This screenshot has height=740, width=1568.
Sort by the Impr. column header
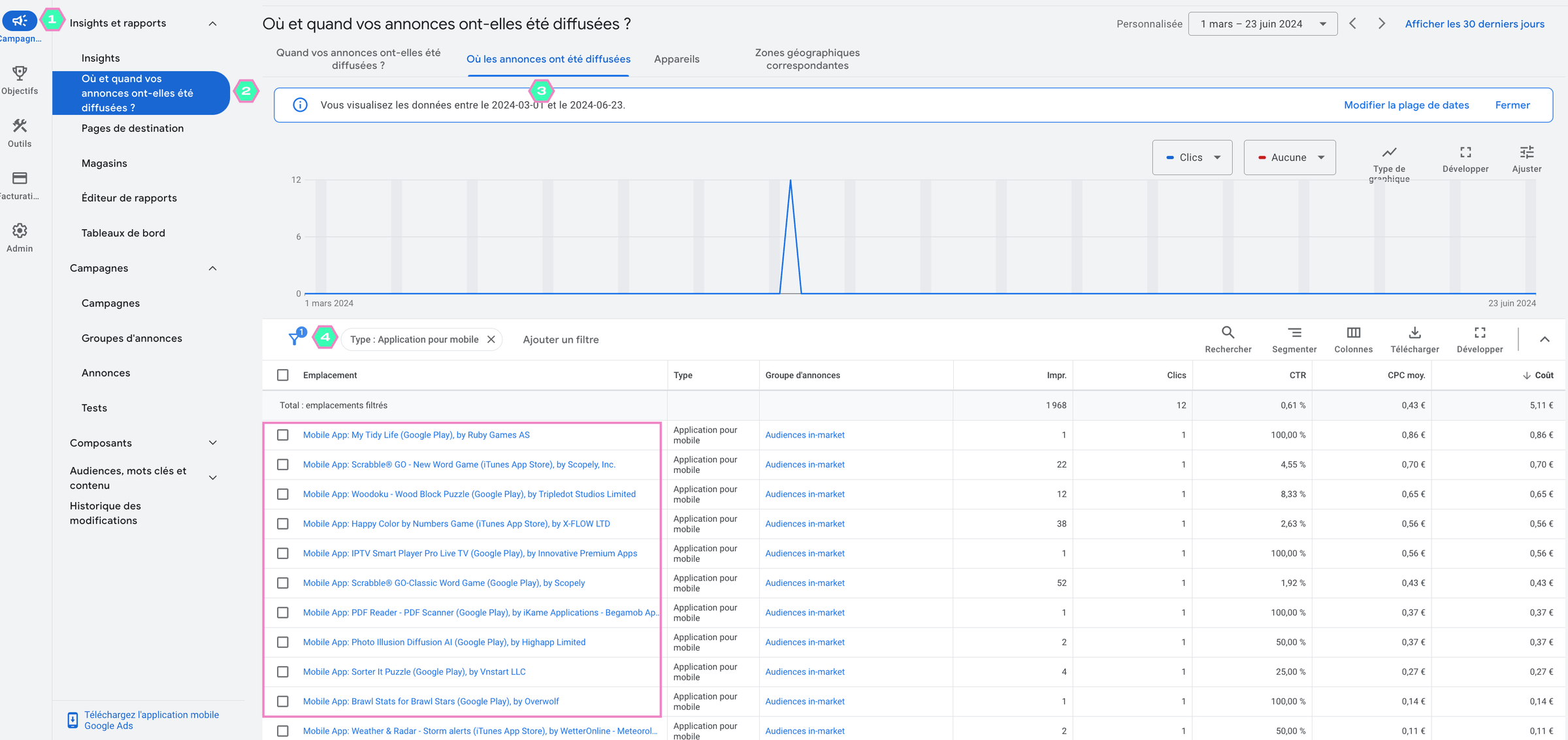click(x=1056, y=375)
